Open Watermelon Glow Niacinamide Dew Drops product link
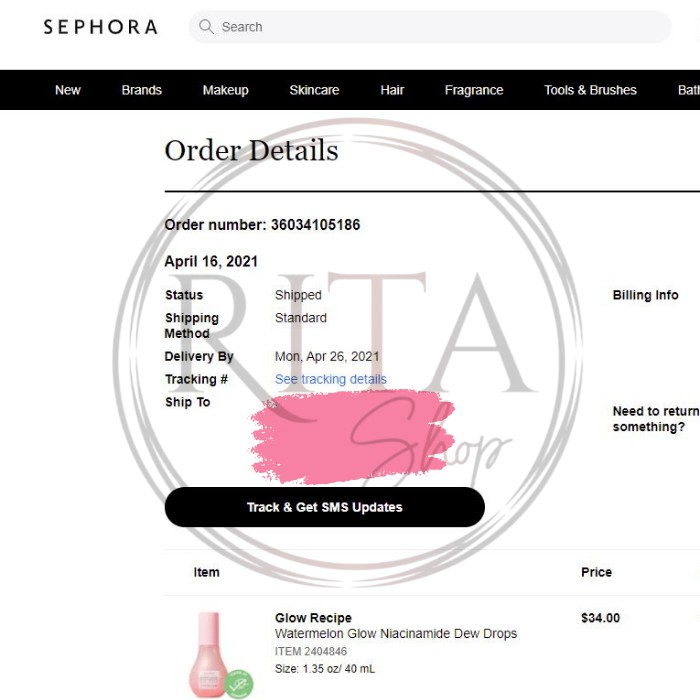This screenshot has width=700, height=700. click(396, 634)
